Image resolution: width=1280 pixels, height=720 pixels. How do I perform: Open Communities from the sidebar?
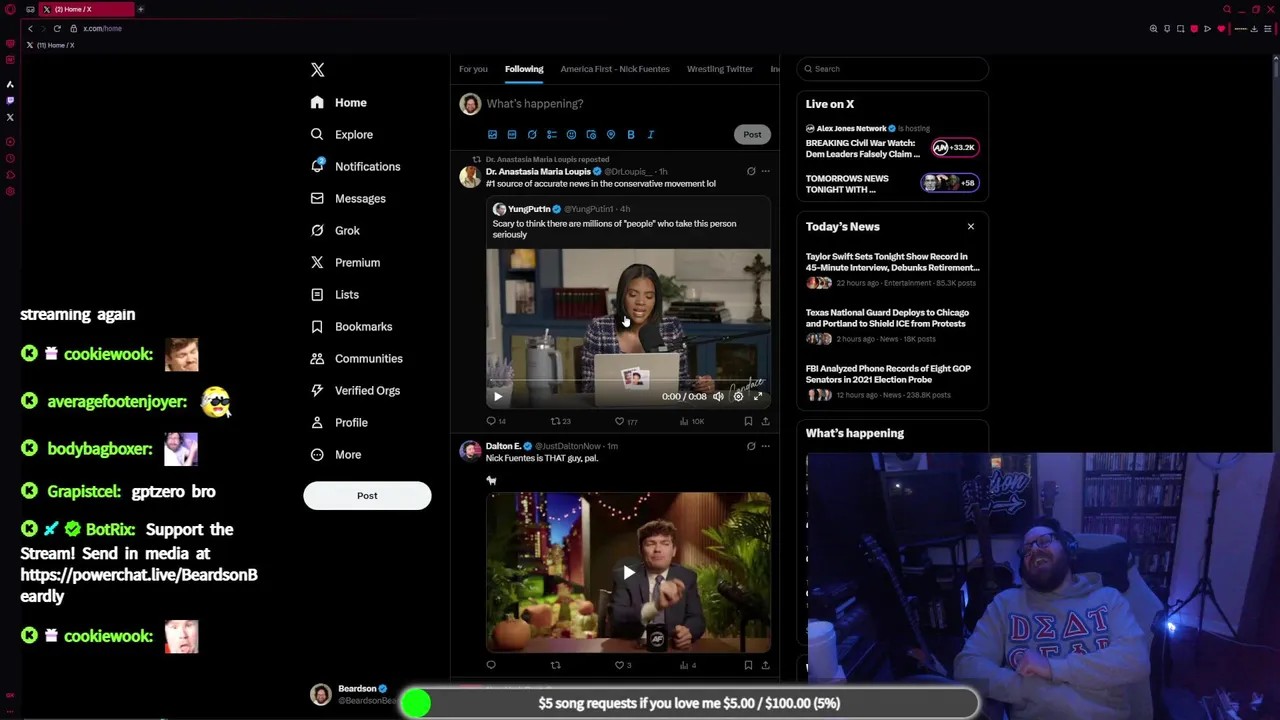[x=357, y=359]
